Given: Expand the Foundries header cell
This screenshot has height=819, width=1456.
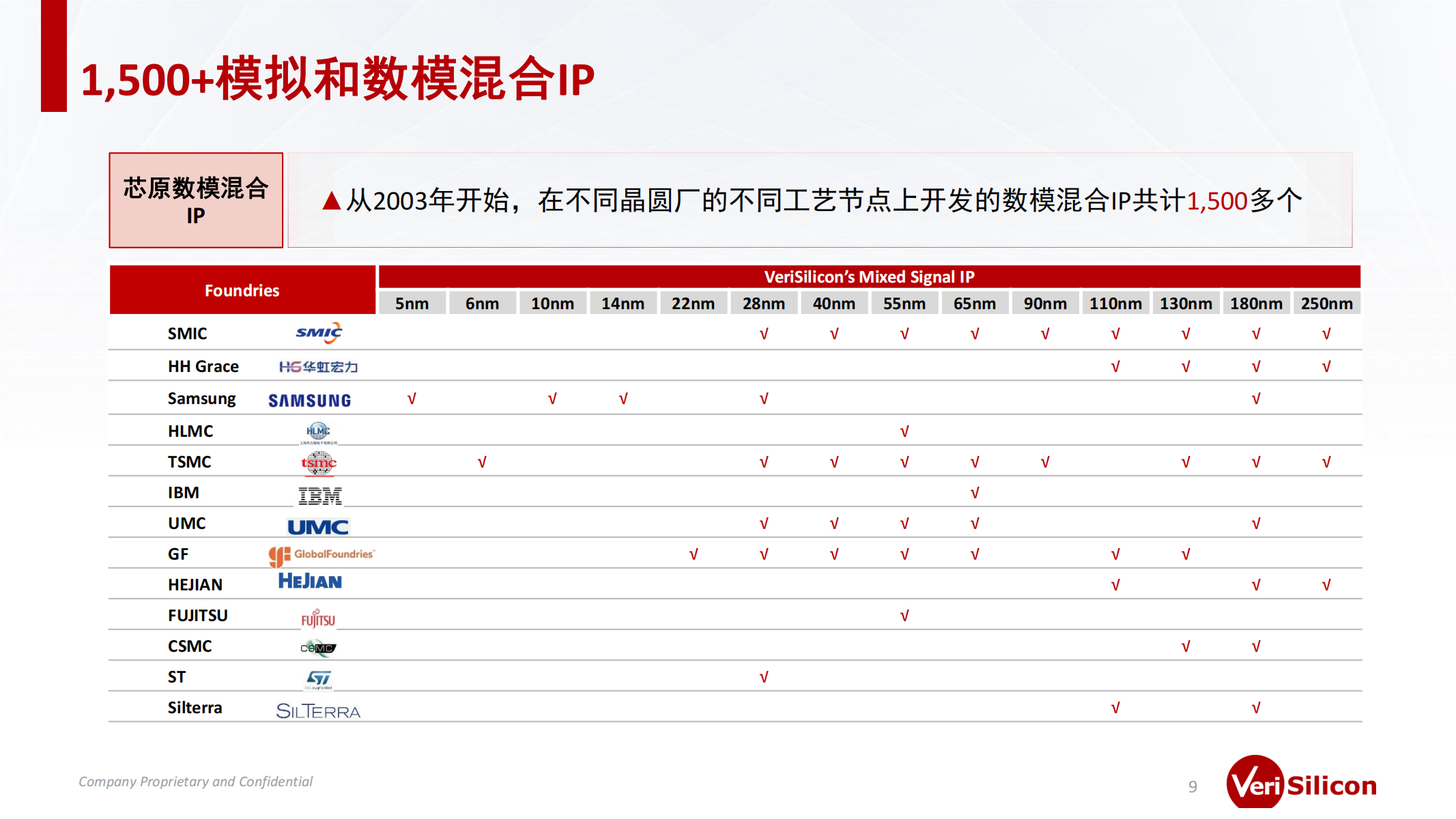Looking at the screenshot, I should 242,289.
